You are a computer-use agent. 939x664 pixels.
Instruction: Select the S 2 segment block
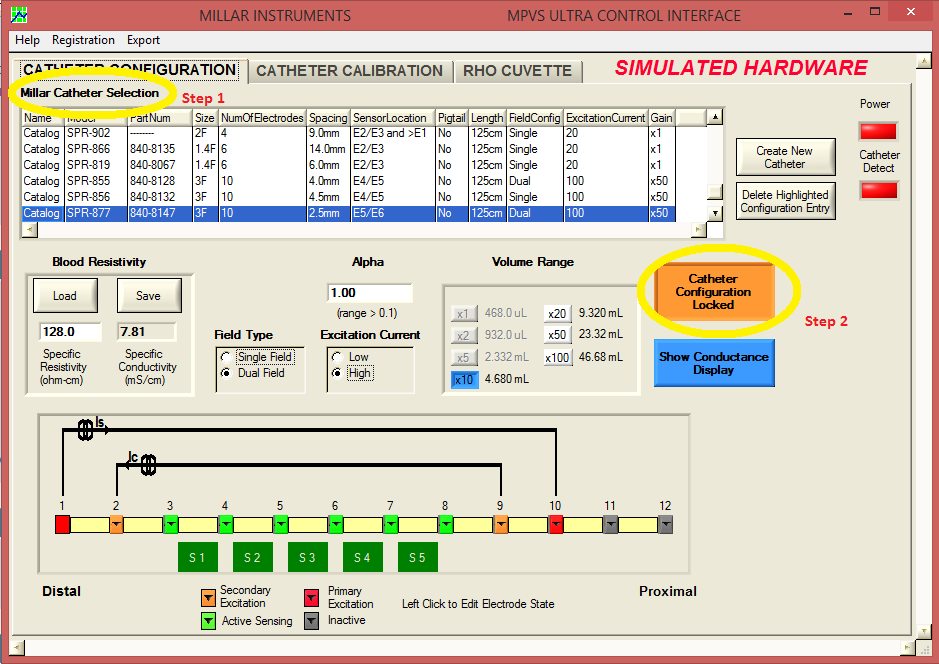[253, 557]
